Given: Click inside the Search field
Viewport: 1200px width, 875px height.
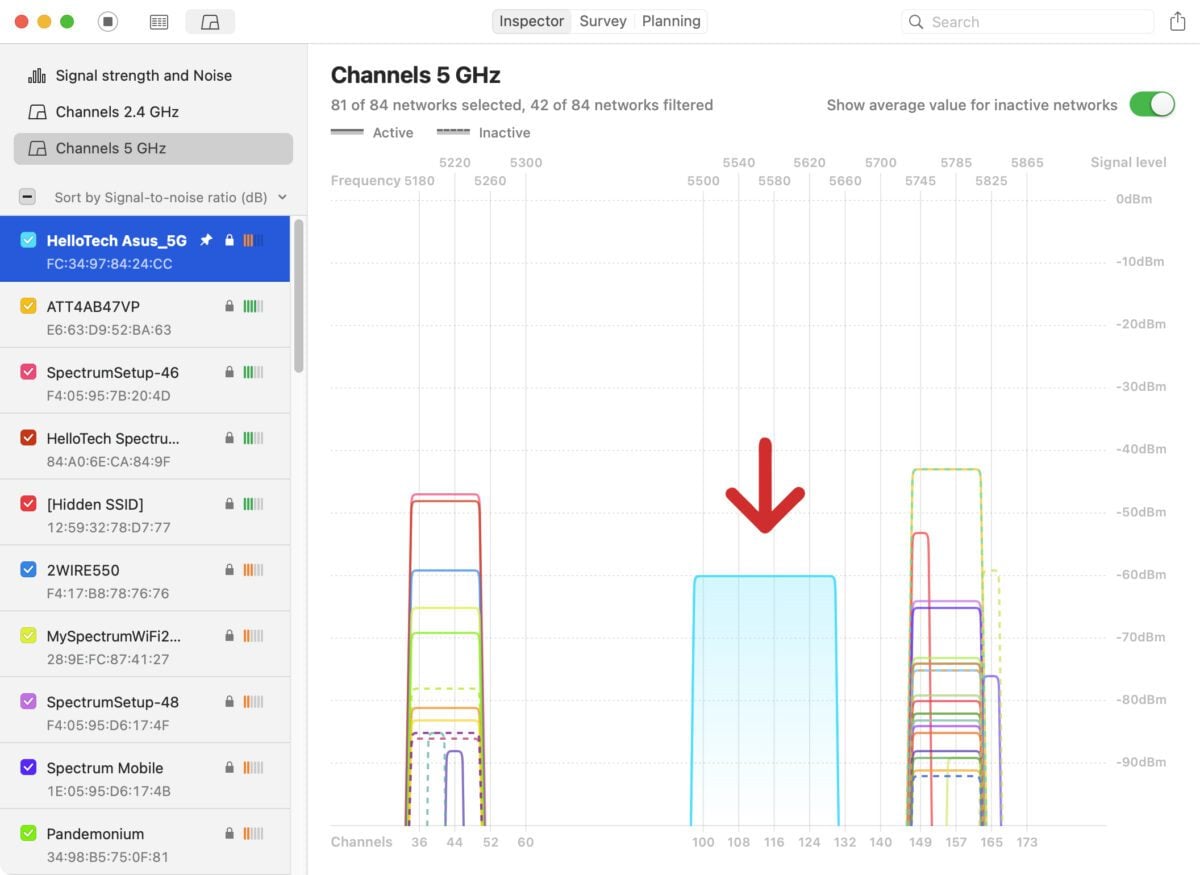Looking at the screenshot, I should pyautogui.click(x=1027, y=21).
